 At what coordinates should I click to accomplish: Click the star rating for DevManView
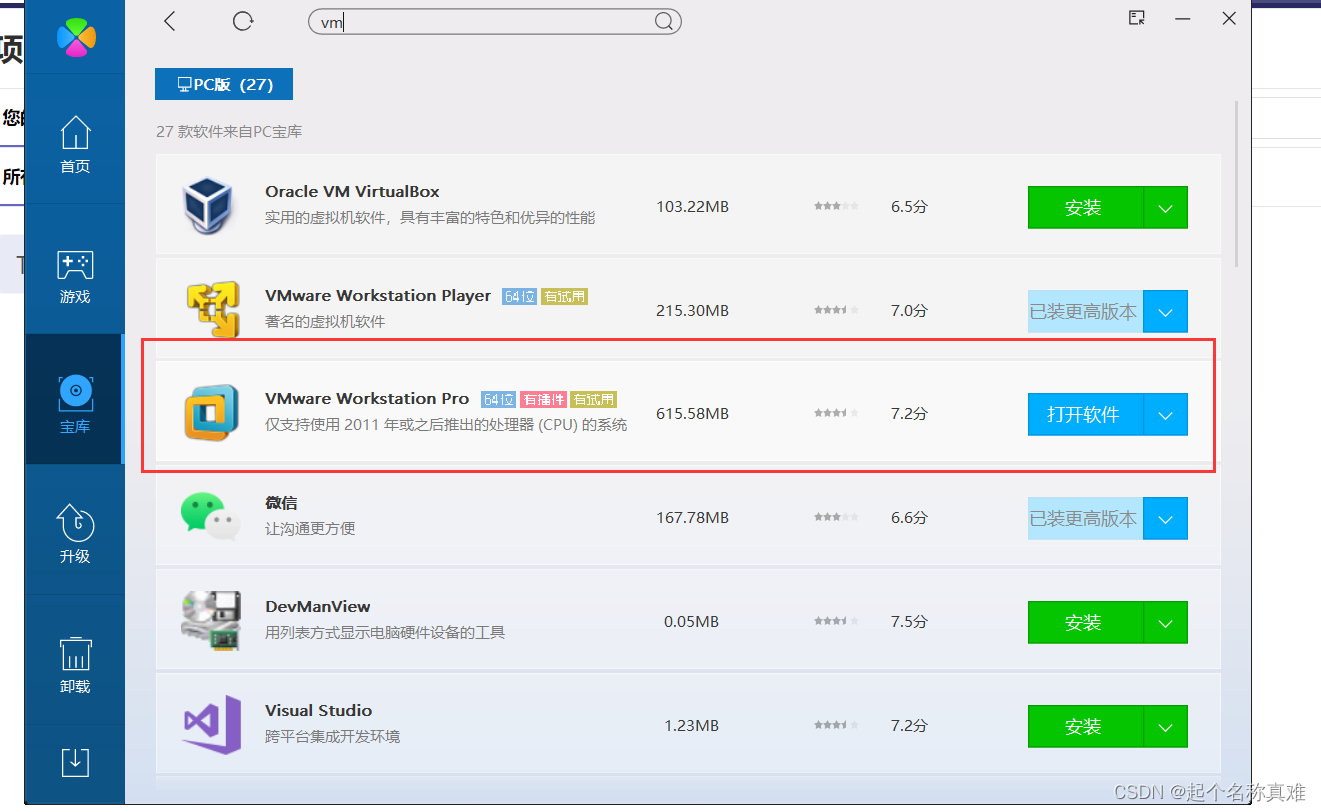tap(836, 621)
